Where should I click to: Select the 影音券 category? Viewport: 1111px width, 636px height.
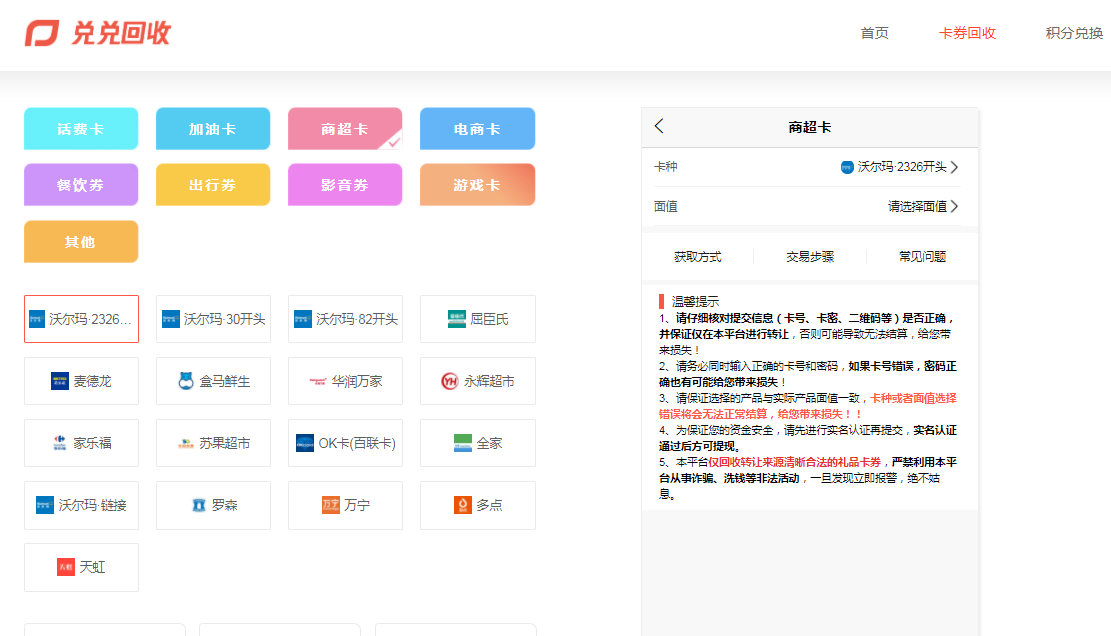(345, 185)
